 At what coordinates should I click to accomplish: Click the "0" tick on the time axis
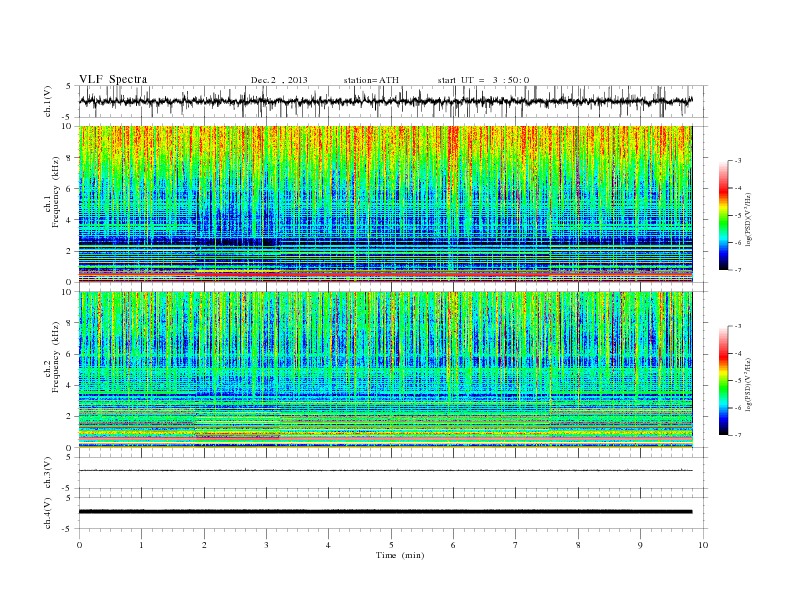click(79, 545)
